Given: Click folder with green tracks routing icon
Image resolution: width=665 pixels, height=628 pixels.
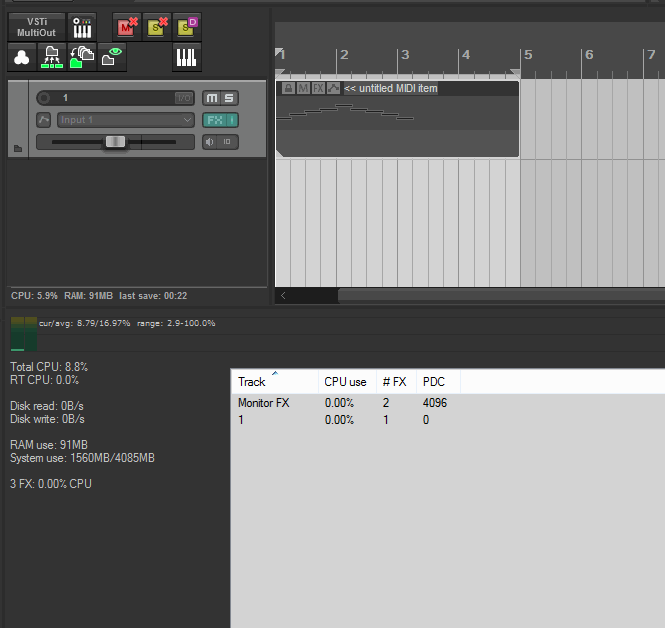Looking at the screenshot, I should coord(52,57).
